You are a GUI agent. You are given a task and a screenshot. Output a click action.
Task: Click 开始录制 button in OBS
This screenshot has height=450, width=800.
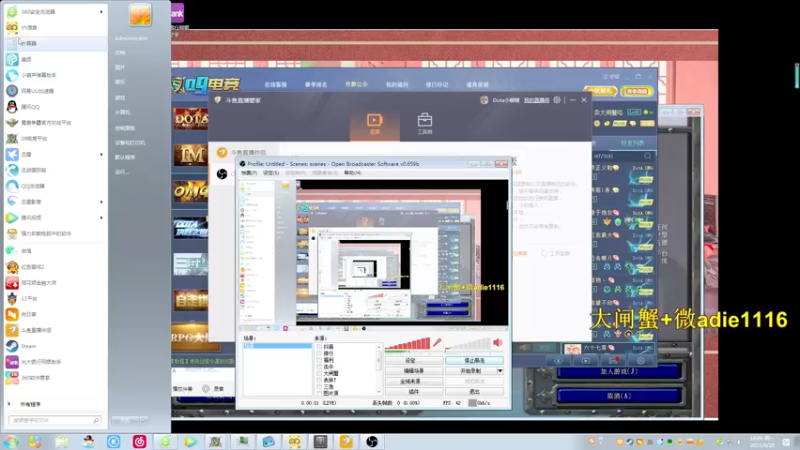pos(471,371)
